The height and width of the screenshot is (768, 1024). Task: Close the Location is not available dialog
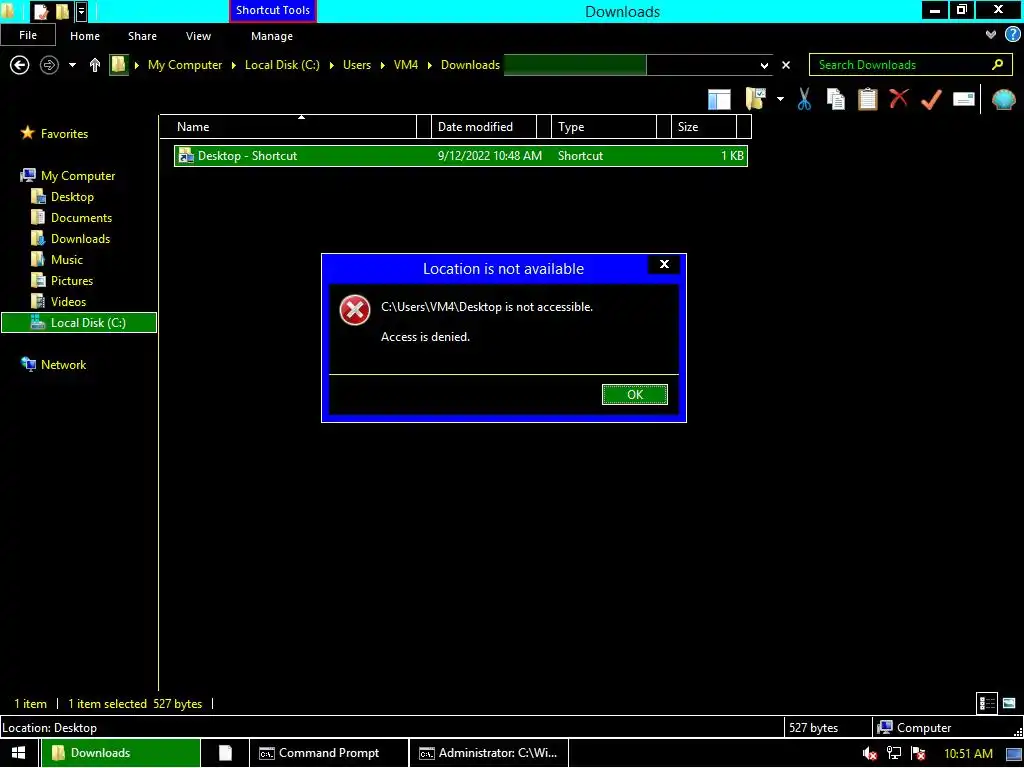[x=664, y=264]
